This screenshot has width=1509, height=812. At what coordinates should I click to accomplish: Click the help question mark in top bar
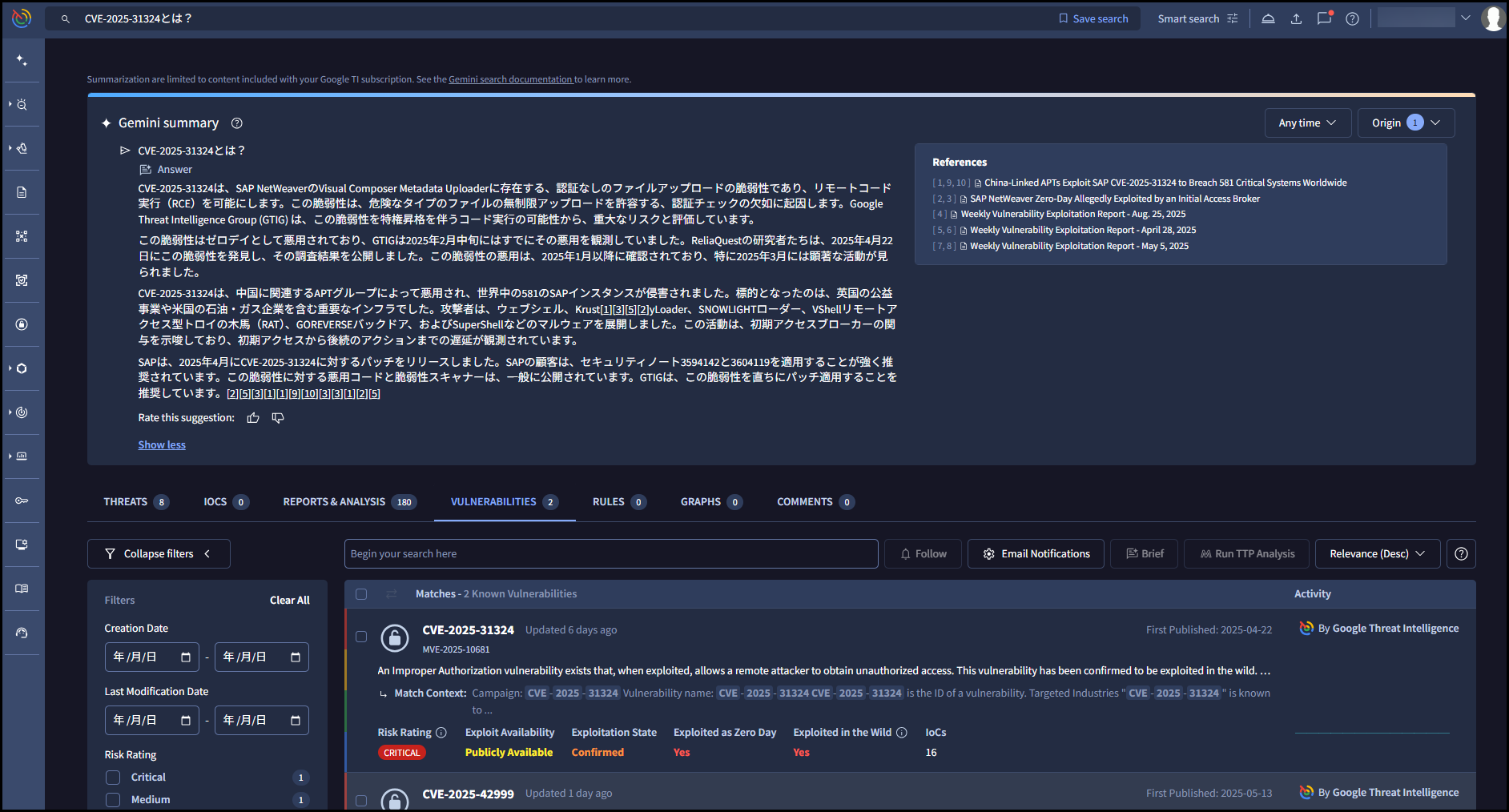coord(1352,18)
